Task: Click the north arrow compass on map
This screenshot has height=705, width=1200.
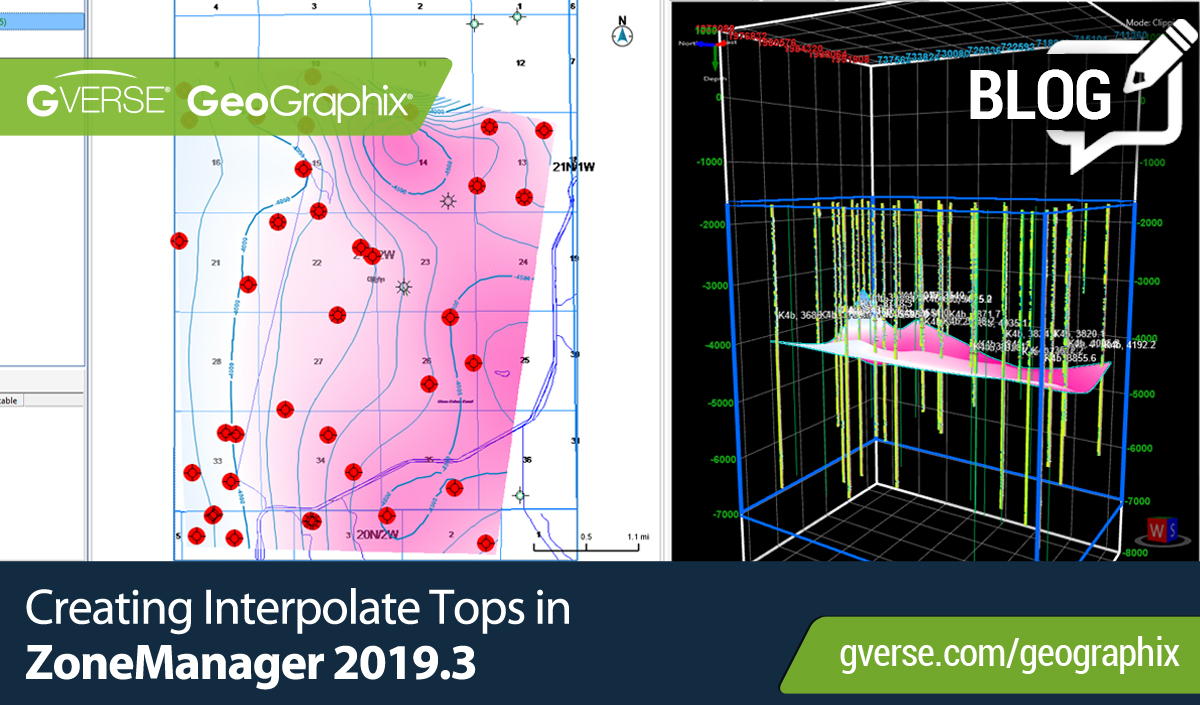Action: 622,33
